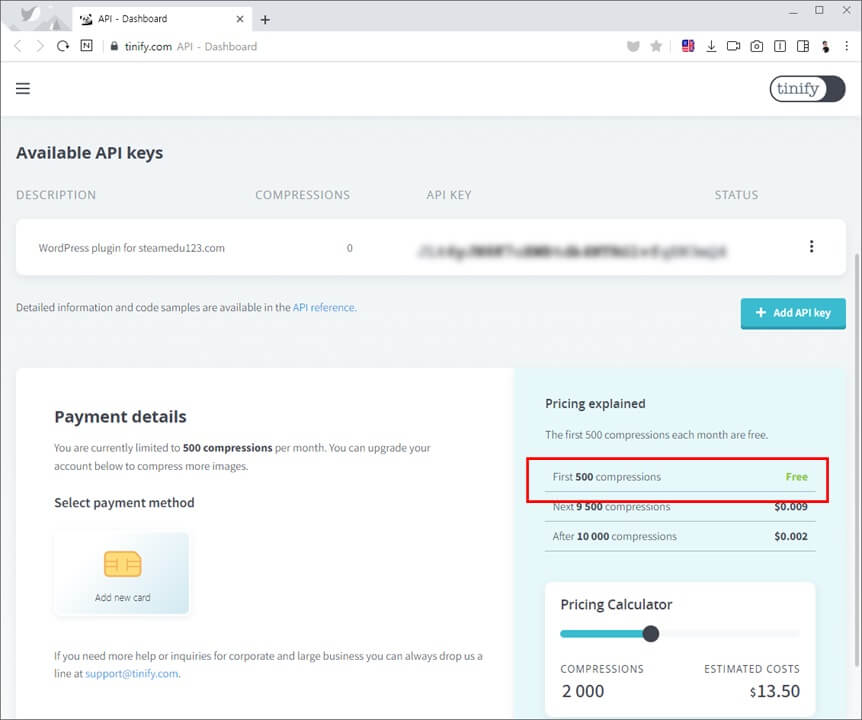Select the Add new card option
This screenshot has height=720, width=862.
coord(122,573)
